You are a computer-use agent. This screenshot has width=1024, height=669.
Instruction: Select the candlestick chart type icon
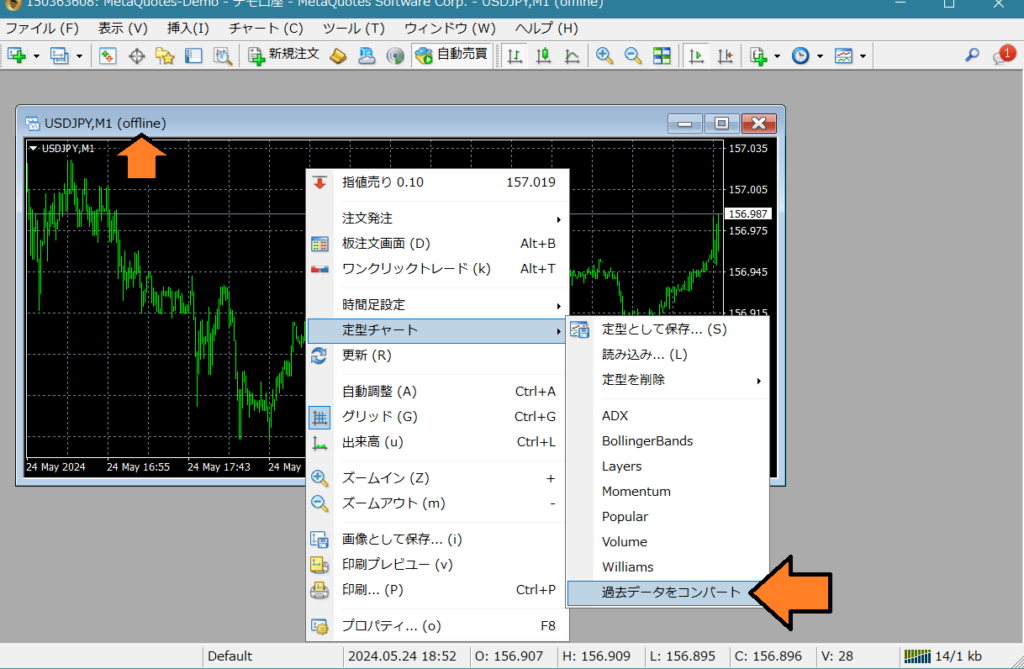tap(543, 56)
